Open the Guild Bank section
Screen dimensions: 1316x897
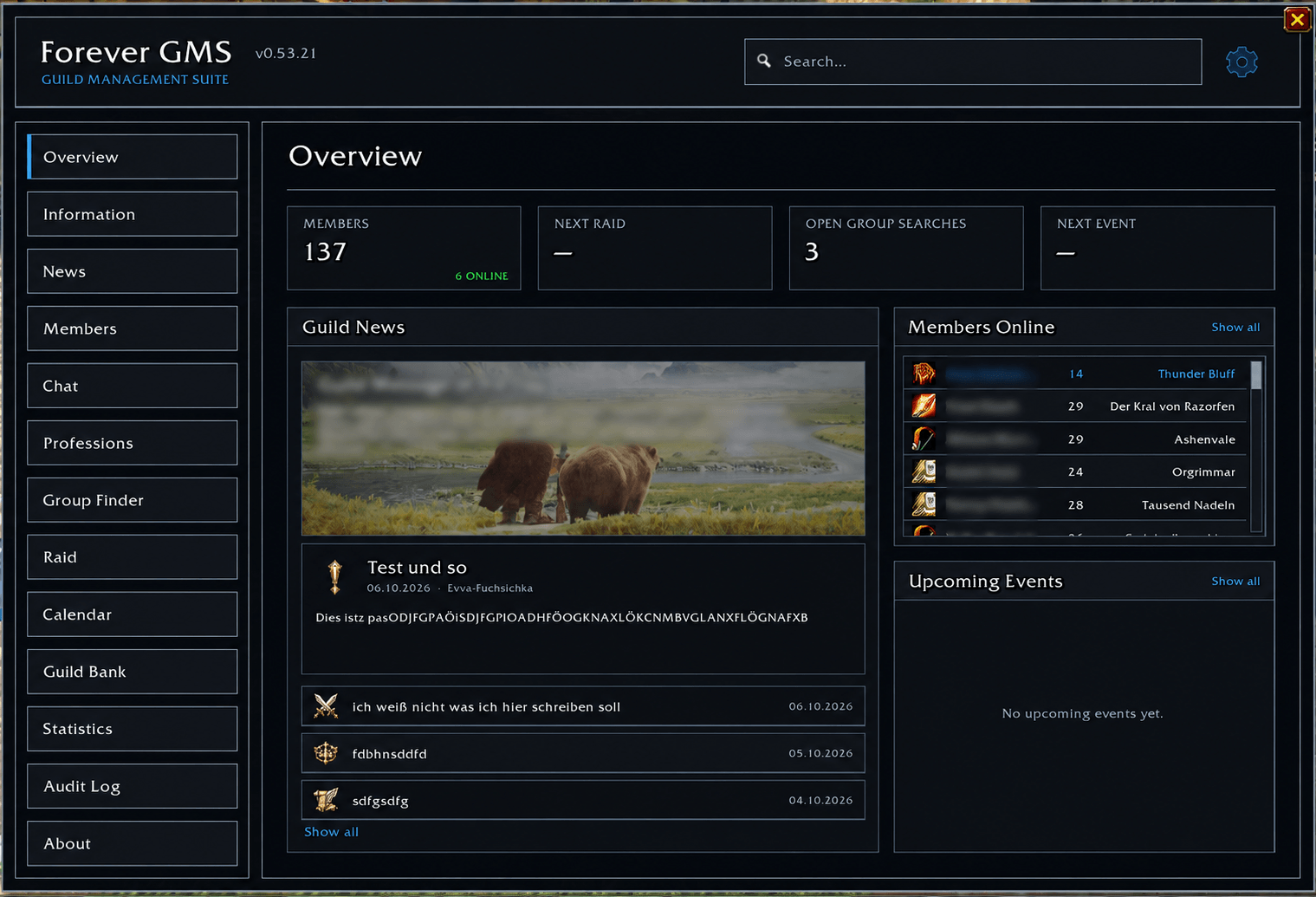[x=133, y=672]
